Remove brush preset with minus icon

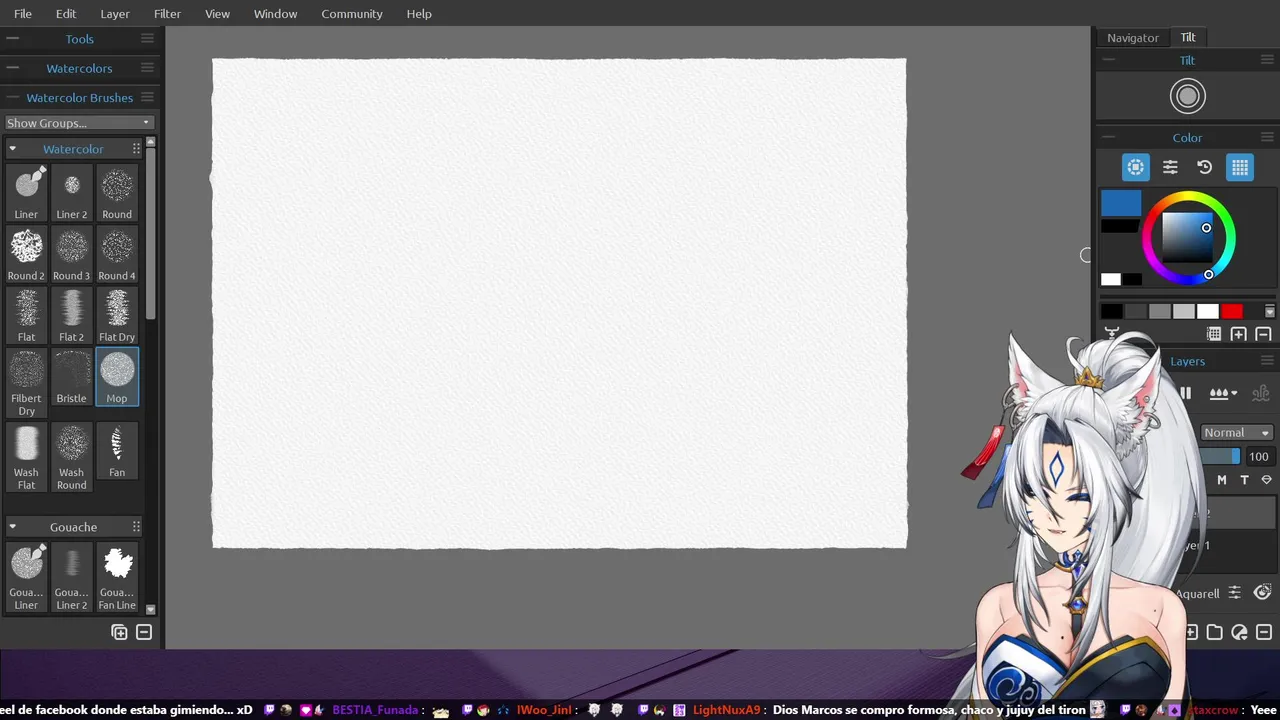coord(144,632)
